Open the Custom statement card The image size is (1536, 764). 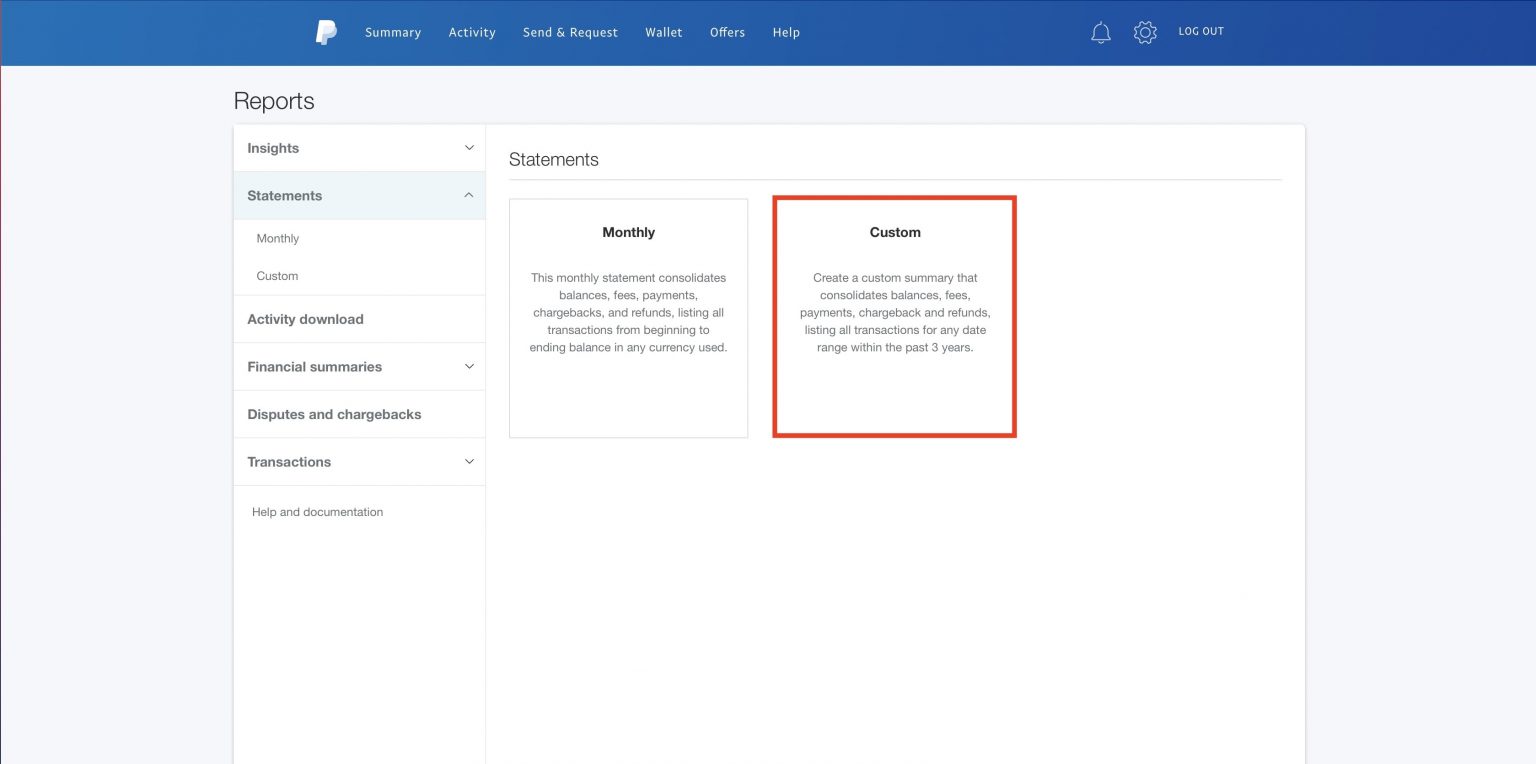coord(894,317)
